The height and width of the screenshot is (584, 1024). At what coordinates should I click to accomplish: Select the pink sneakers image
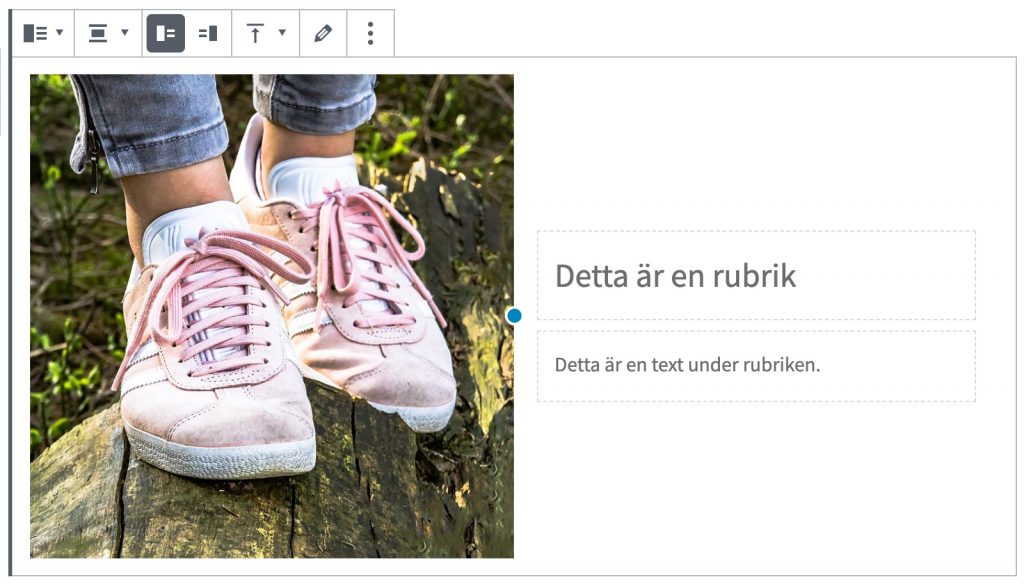pos(272,316)
